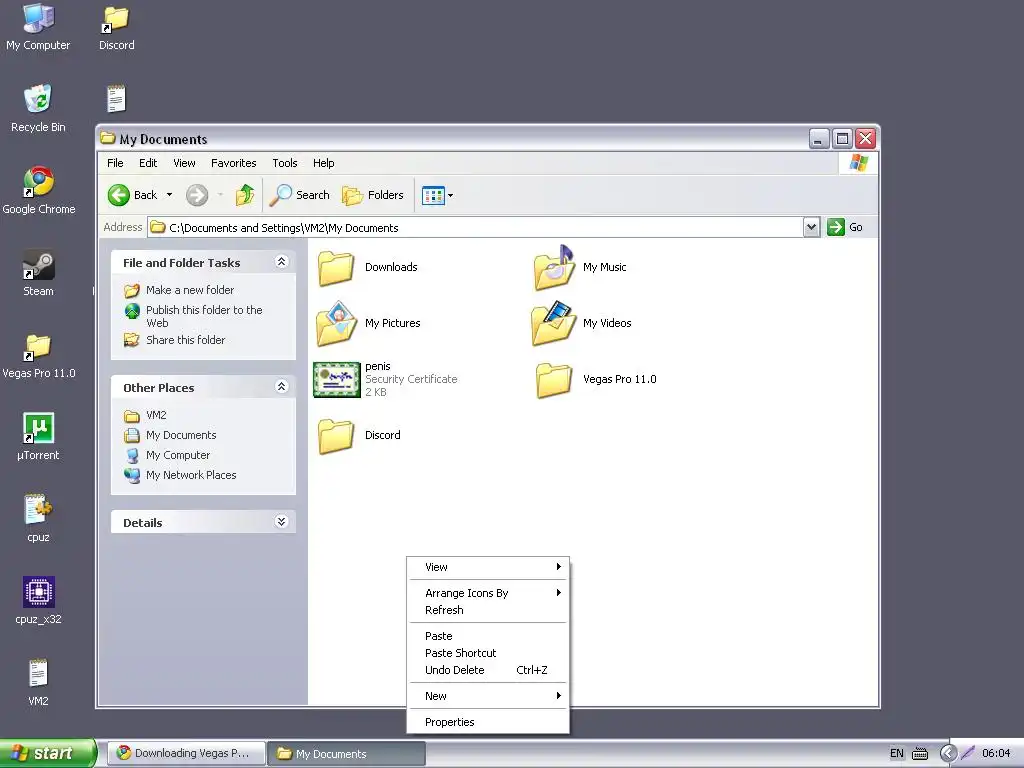Choose Properties in context menu

(x=488, y=722)
